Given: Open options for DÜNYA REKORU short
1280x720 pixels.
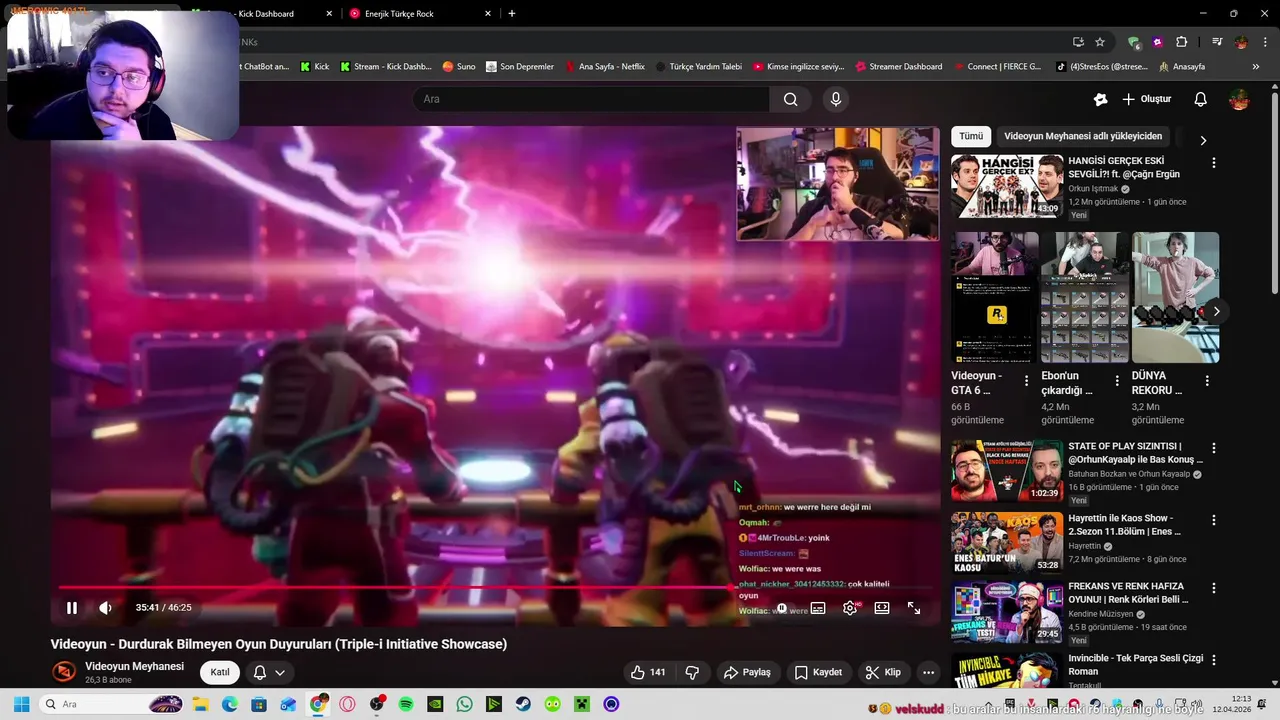Looking at the screenshot, I should pos(1207,381).
